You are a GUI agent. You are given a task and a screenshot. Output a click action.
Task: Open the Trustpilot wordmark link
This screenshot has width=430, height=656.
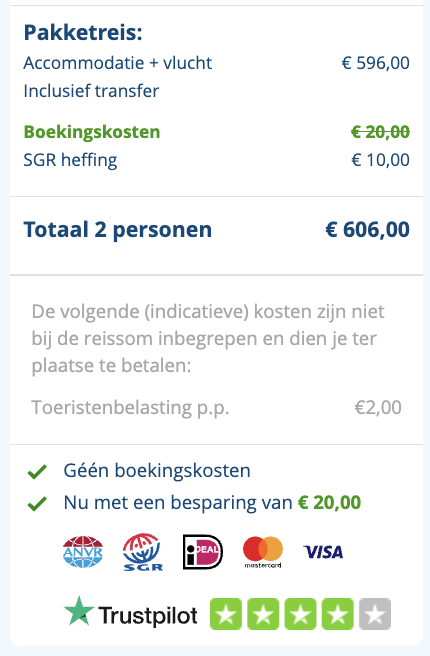tap(148, 615)
